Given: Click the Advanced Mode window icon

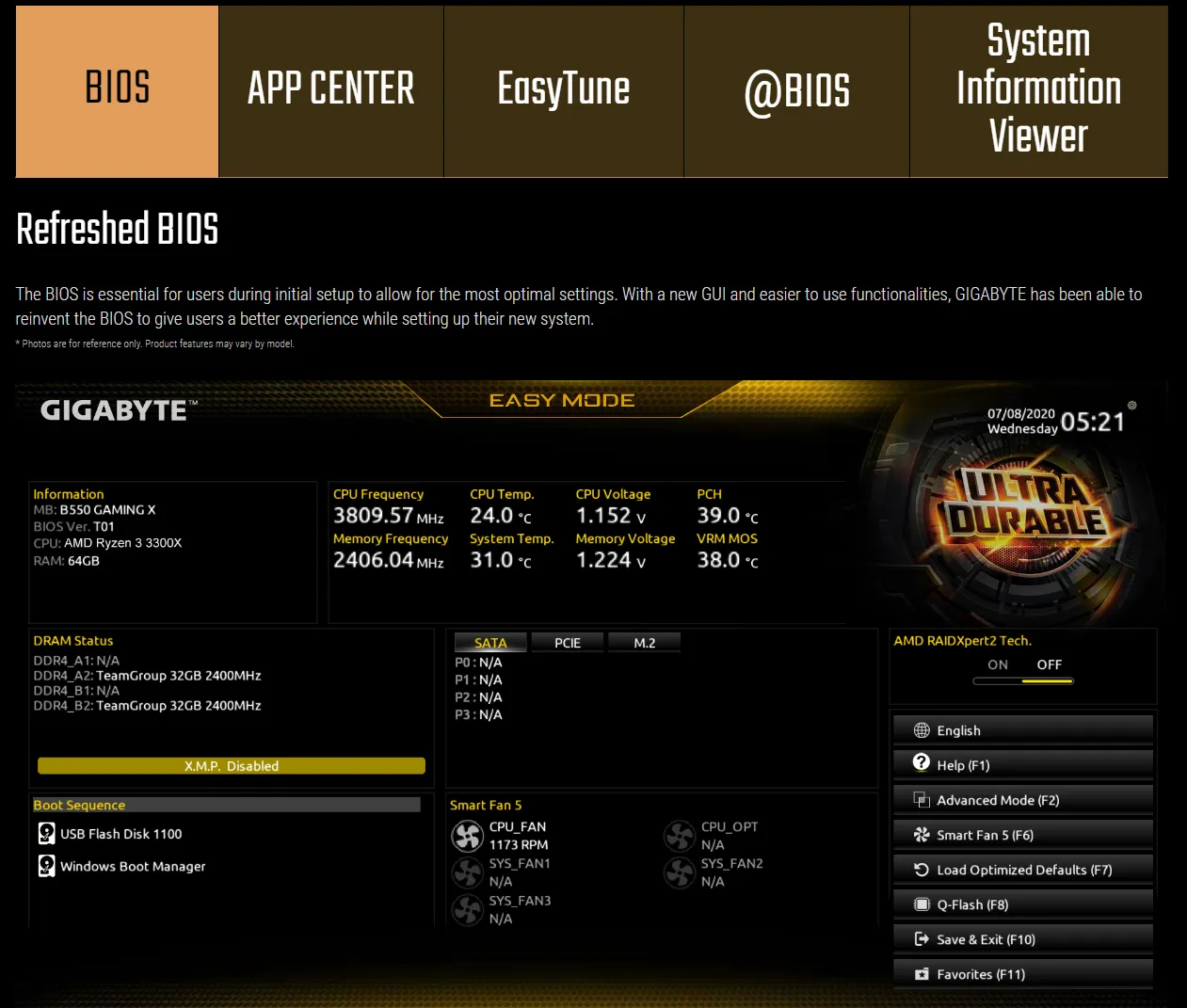Looking at the screenshot, I should [922, 800].
